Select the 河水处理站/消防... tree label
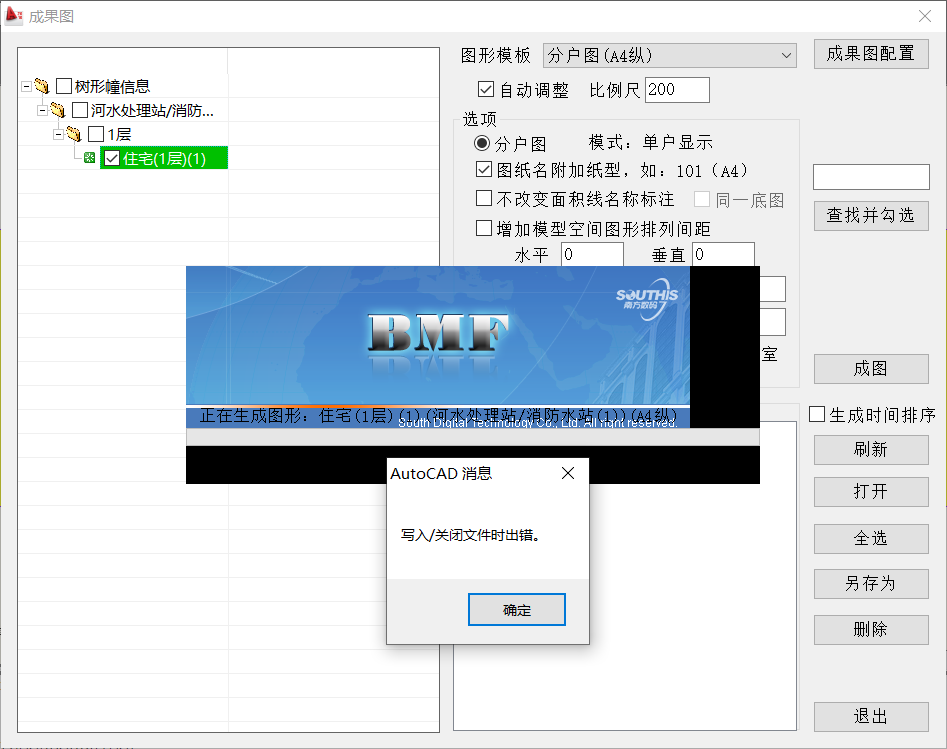Screen dimensions: 947x749 coord(152,111)
